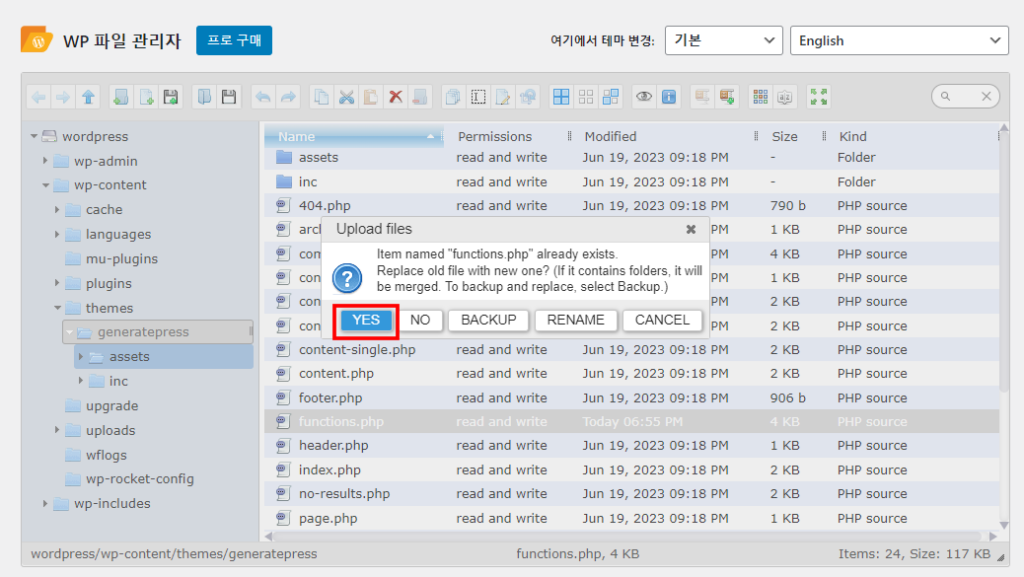This screenshot has height=577, width=1024.
Task: Click the open file toolbar icon
Action: 204,97
